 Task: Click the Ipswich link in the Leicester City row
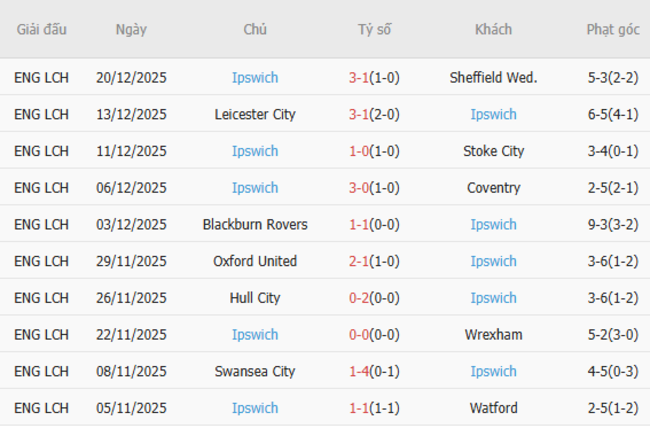coord(493,114)
